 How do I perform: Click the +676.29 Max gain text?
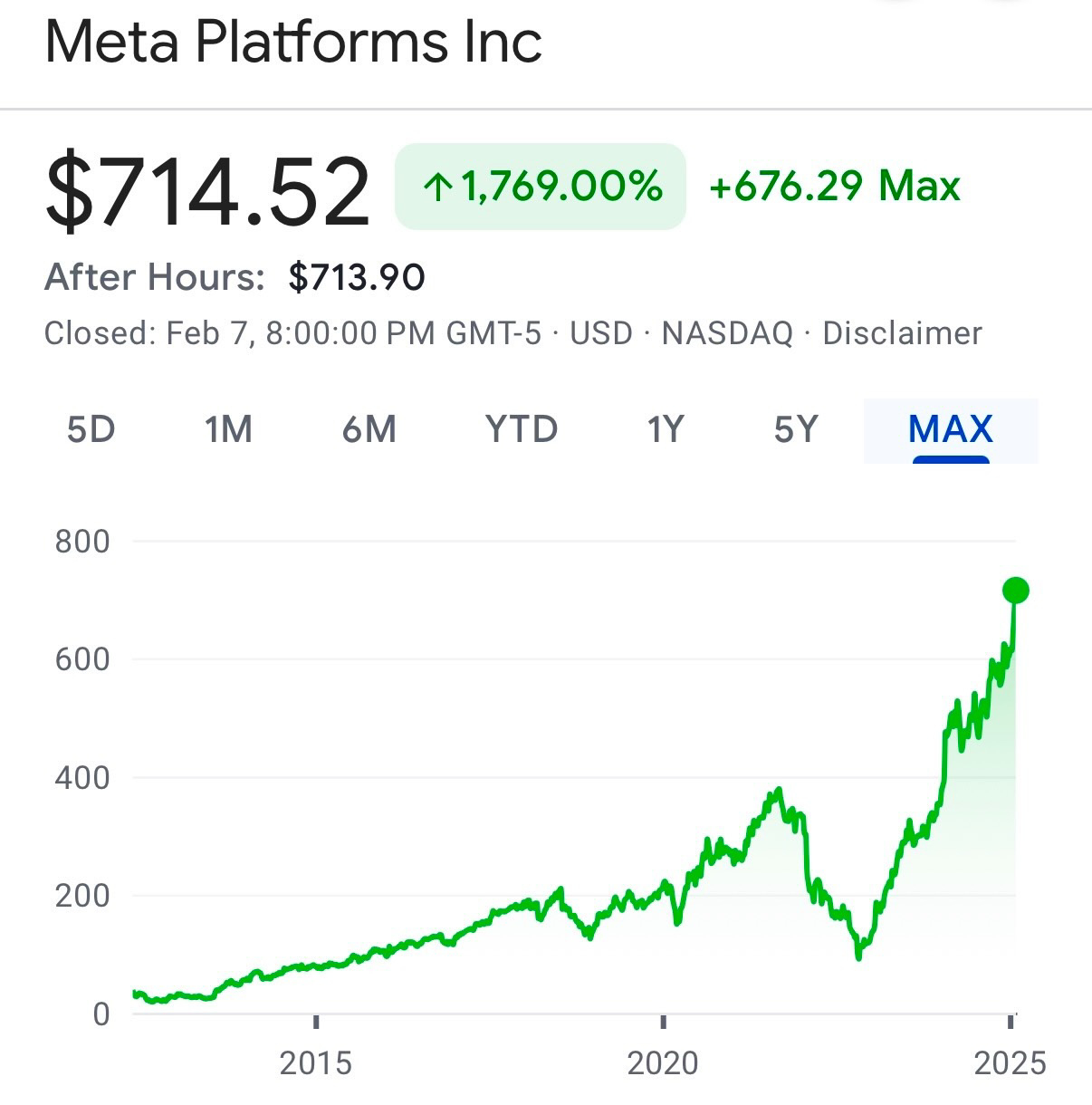click(x=834, y=187)
